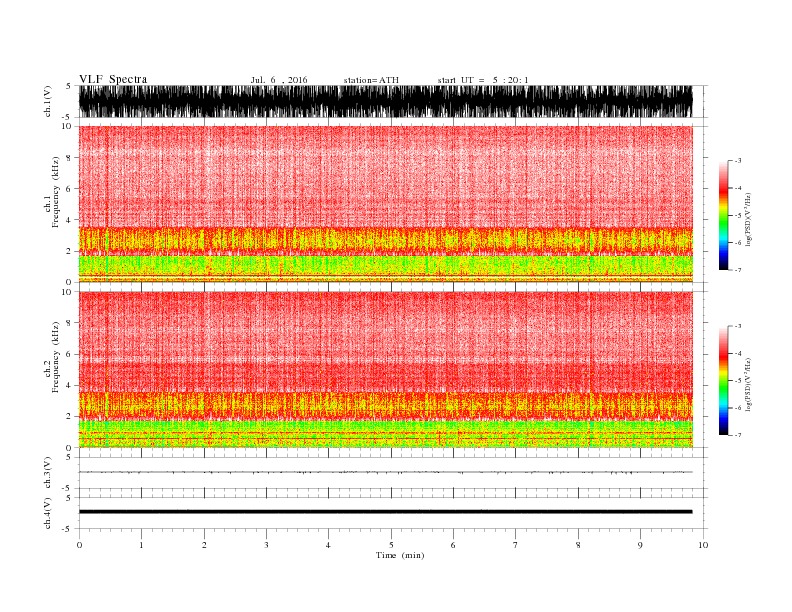Click the "ch.4(V)" axis label
The height and width of the screenshot is (612, 792).
48,513
